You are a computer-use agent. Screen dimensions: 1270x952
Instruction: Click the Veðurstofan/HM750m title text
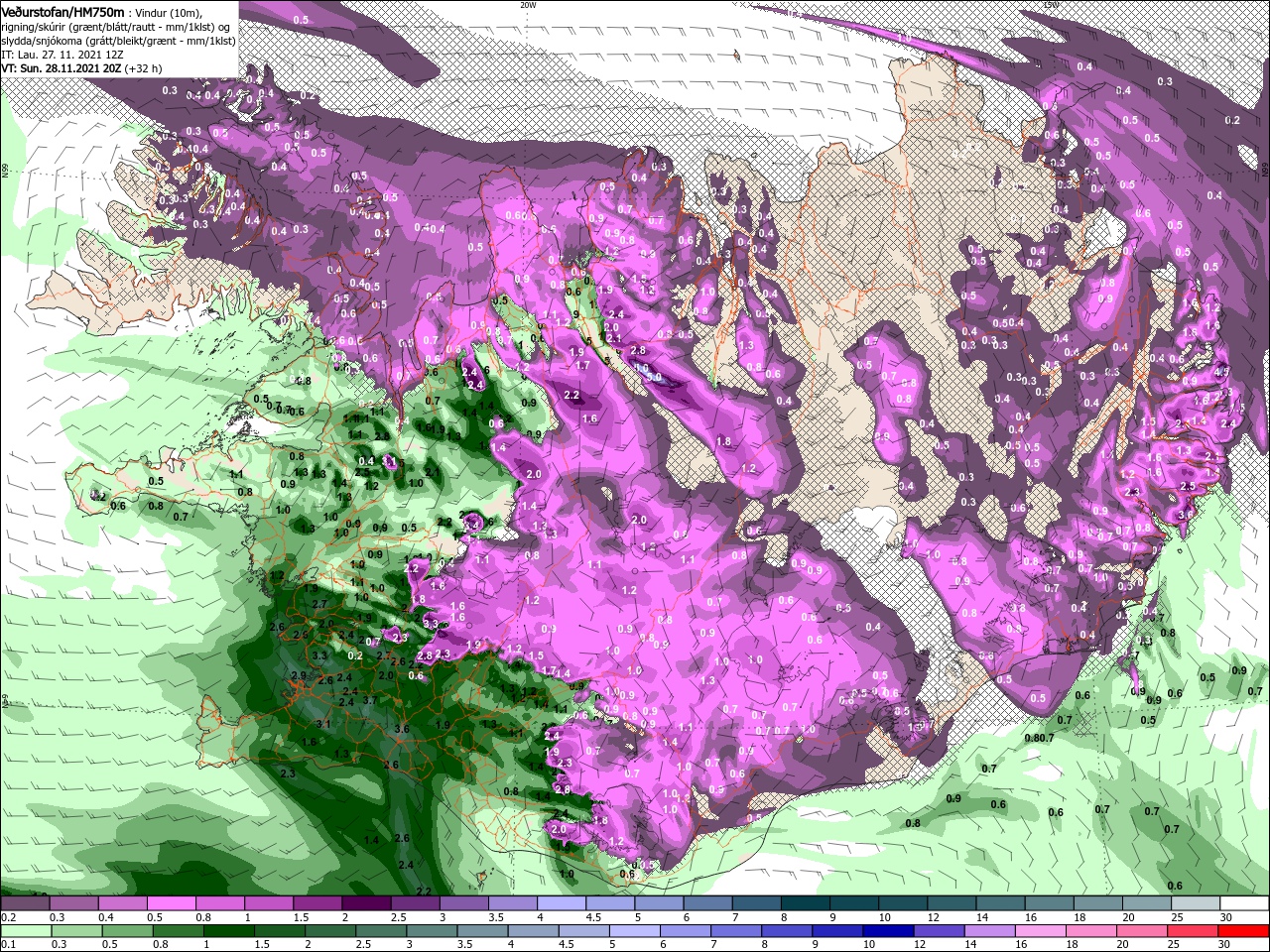tap(62, 11)
